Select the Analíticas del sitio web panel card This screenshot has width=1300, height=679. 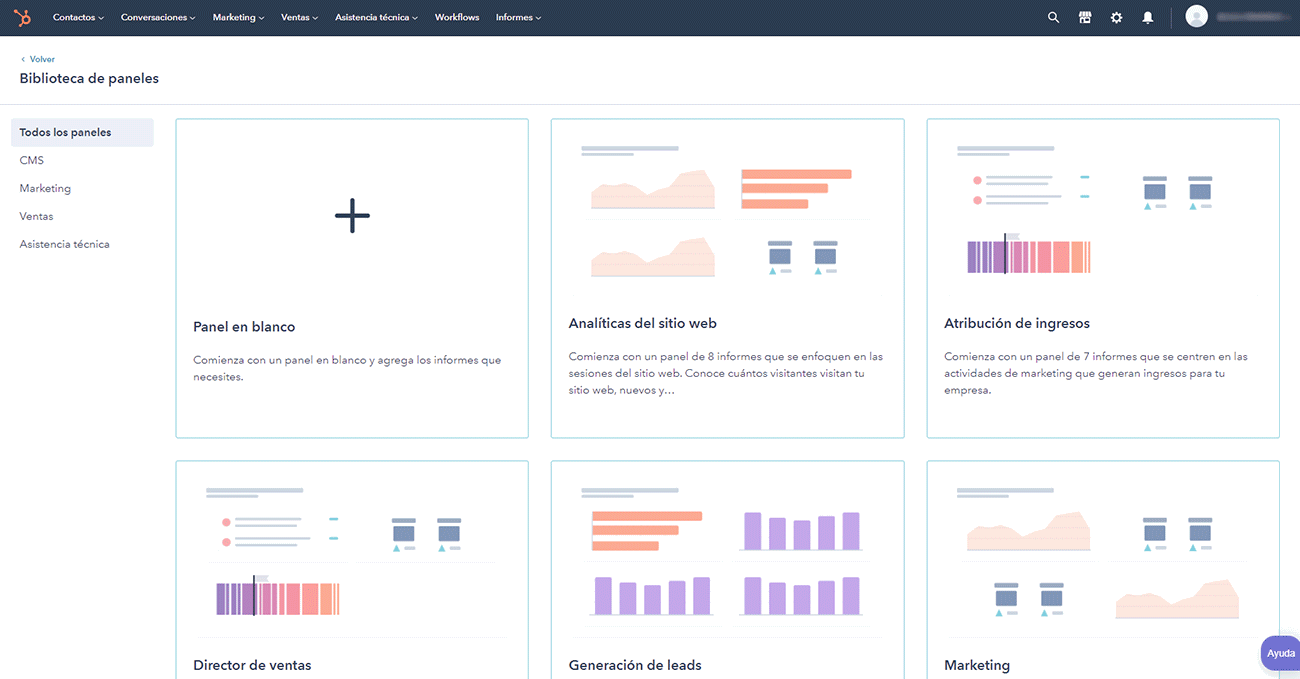pos(727,278)
